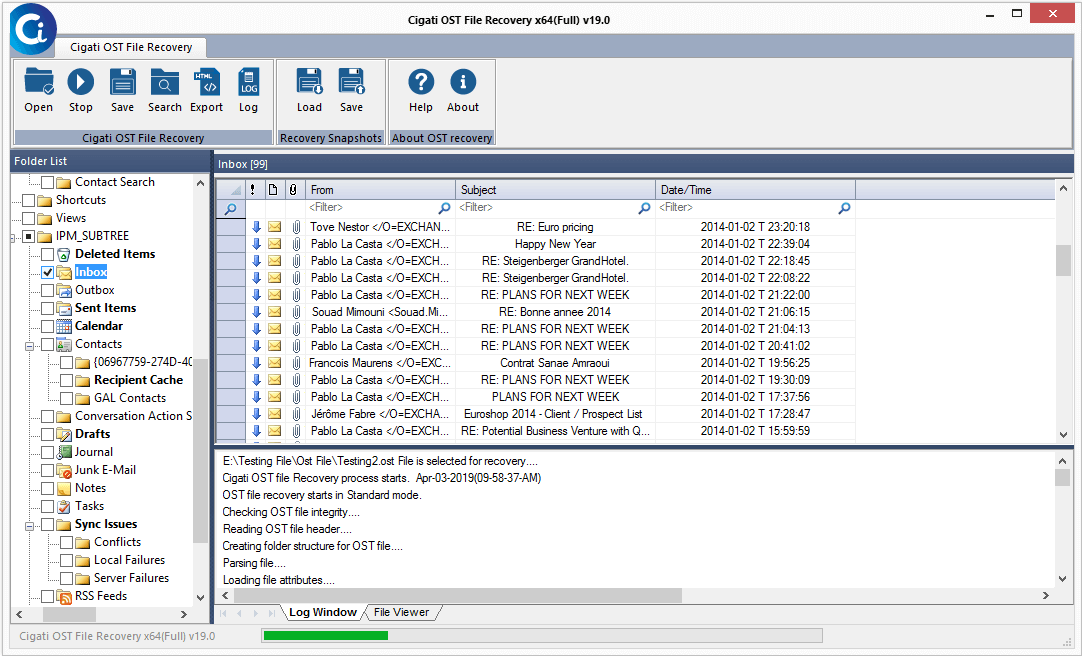Select the Server Failures folder
The image size is (1082, 656).
click(131, 578)
